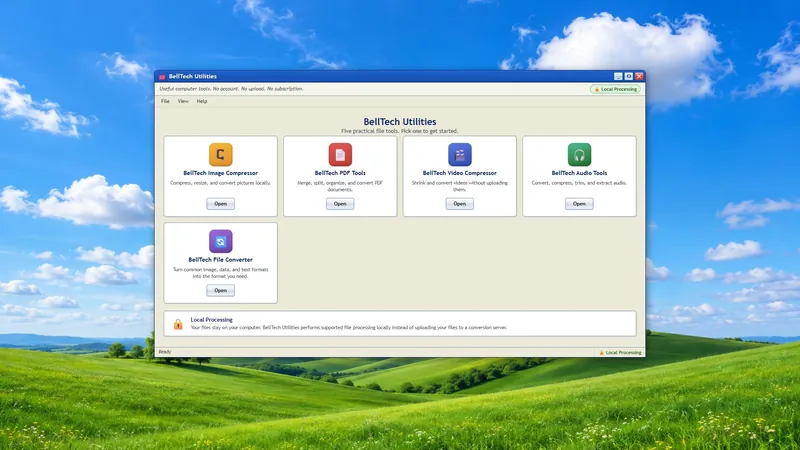800x450 pixels.
Task: Select the BellTech Video Compressor title text
Action: tap(459, 173)
